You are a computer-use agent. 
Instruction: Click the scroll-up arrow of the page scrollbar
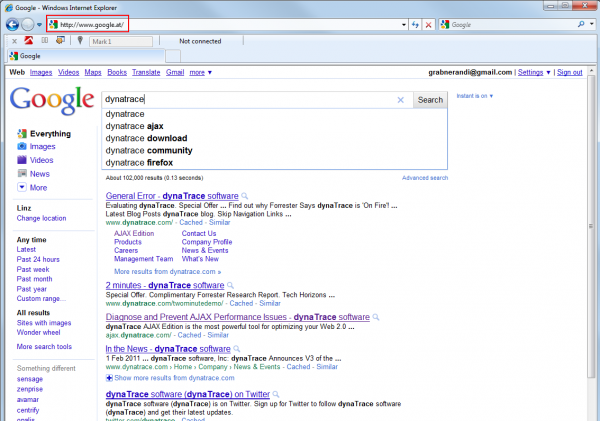pos(591,71)
